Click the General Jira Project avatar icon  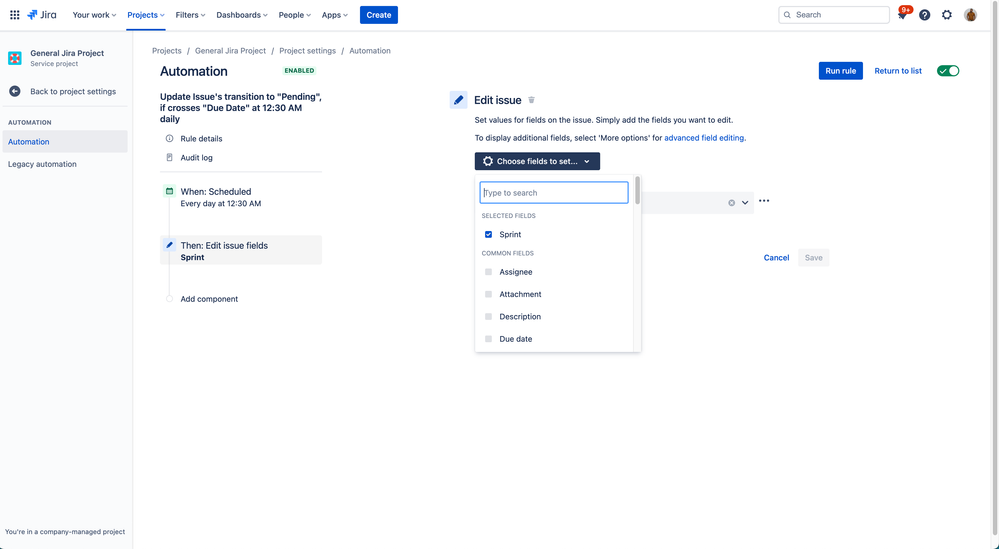coord(15,58)
